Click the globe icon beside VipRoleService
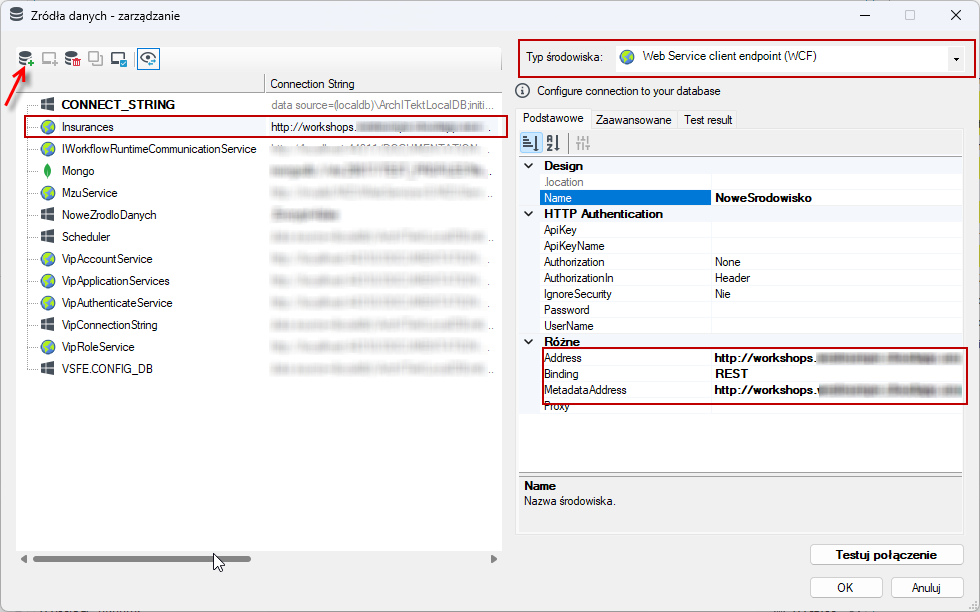The image size is (980, 612). pyautogui.click(x=48, y=346)
